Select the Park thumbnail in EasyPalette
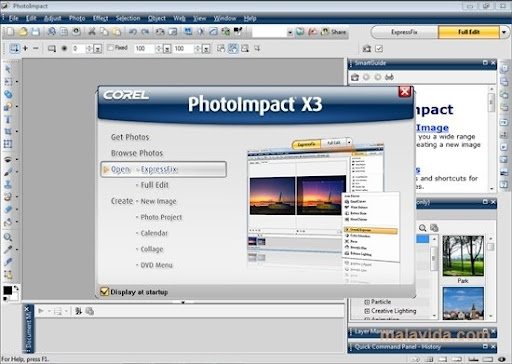 [463, 256]
